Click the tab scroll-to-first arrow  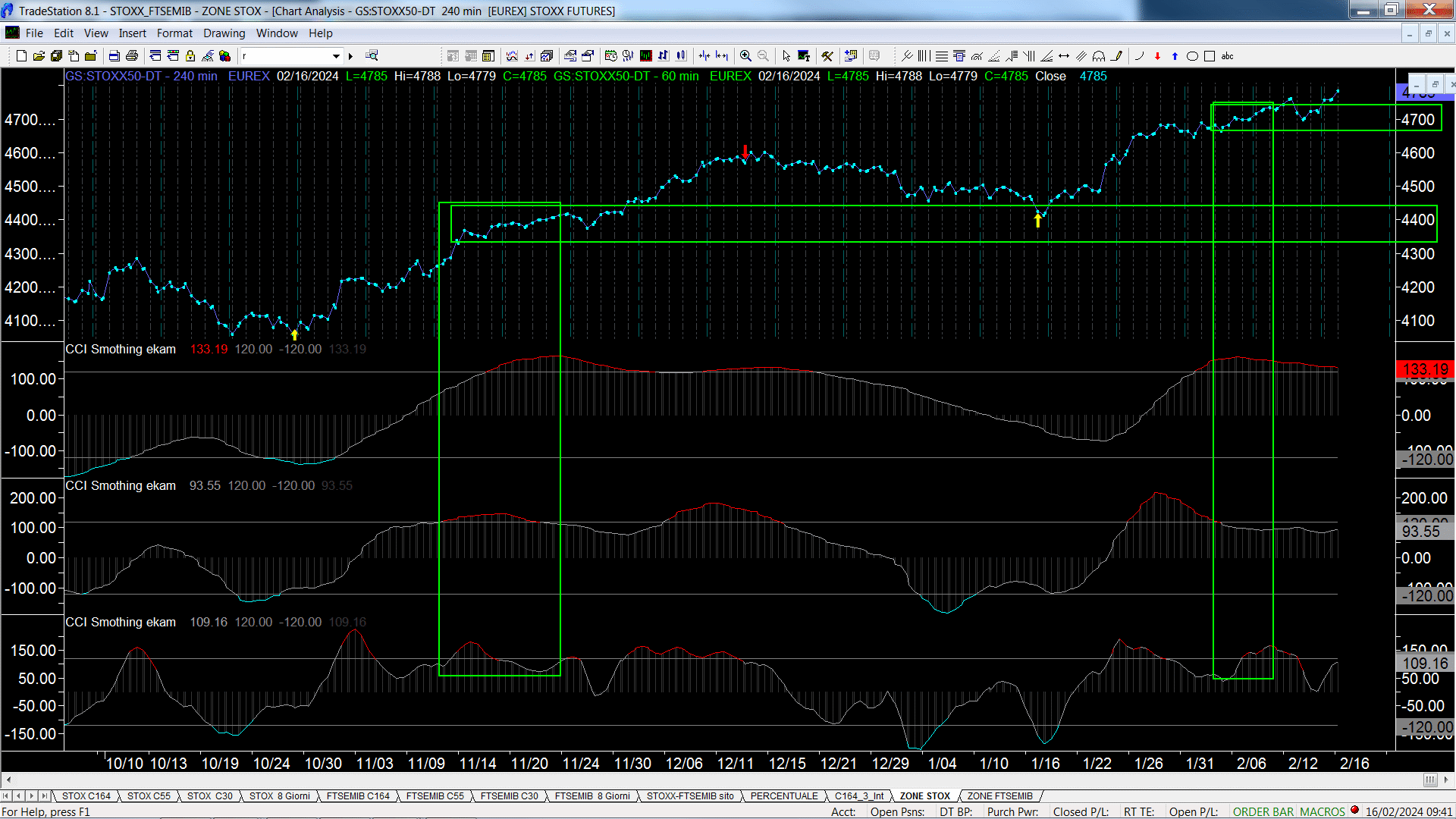click(x=6, y=795)
